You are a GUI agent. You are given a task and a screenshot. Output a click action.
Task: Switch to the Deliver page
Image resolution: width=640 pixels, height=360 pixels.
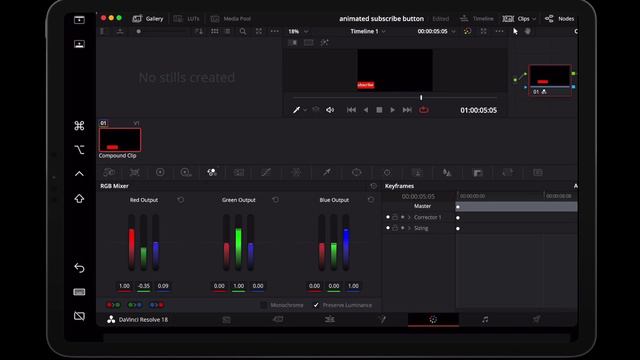tap(536, 320)
